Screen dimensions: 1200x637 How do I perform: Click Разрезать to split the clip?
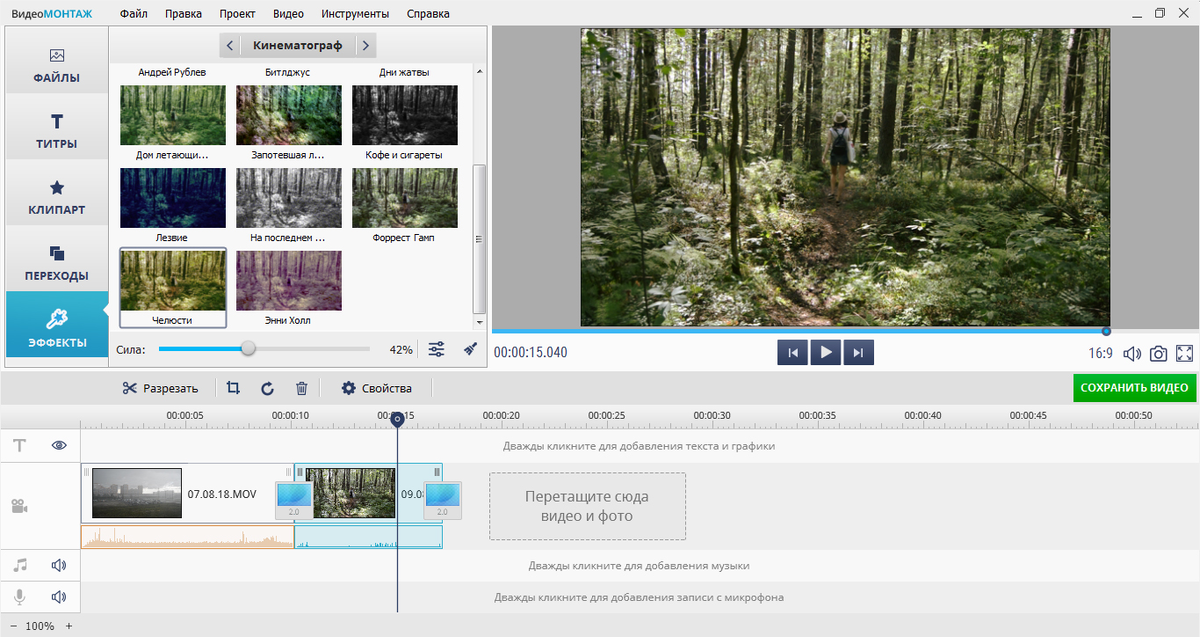[160, 388]
